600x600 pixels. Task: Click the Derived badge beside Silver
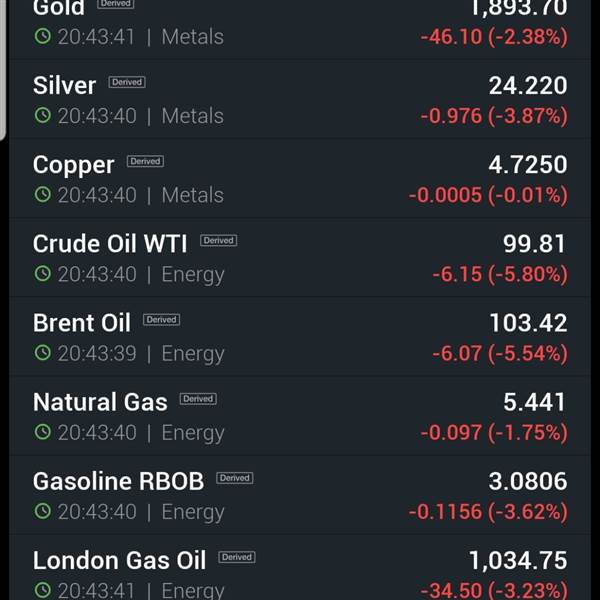127,82
